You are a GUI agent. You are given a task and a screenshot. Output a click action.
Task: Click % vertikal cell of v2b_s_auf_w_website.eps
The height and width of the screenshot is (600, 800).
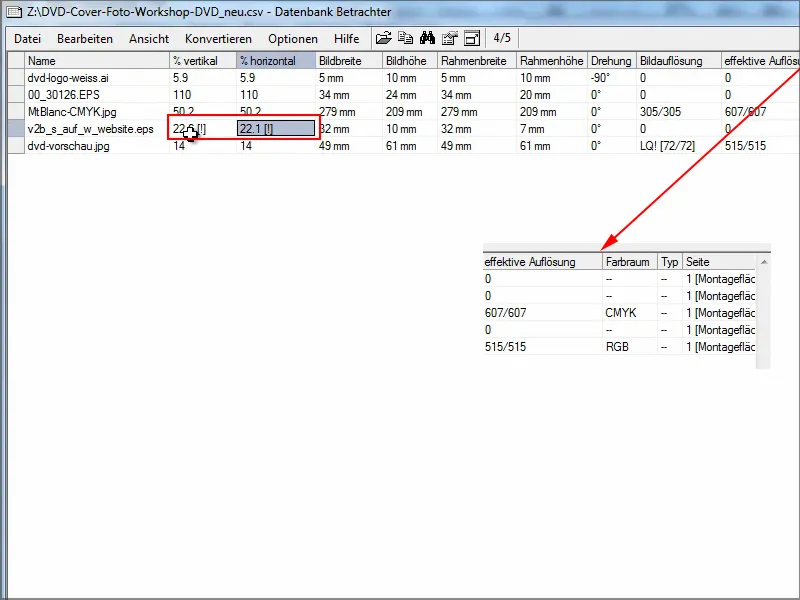pos(203,129)
